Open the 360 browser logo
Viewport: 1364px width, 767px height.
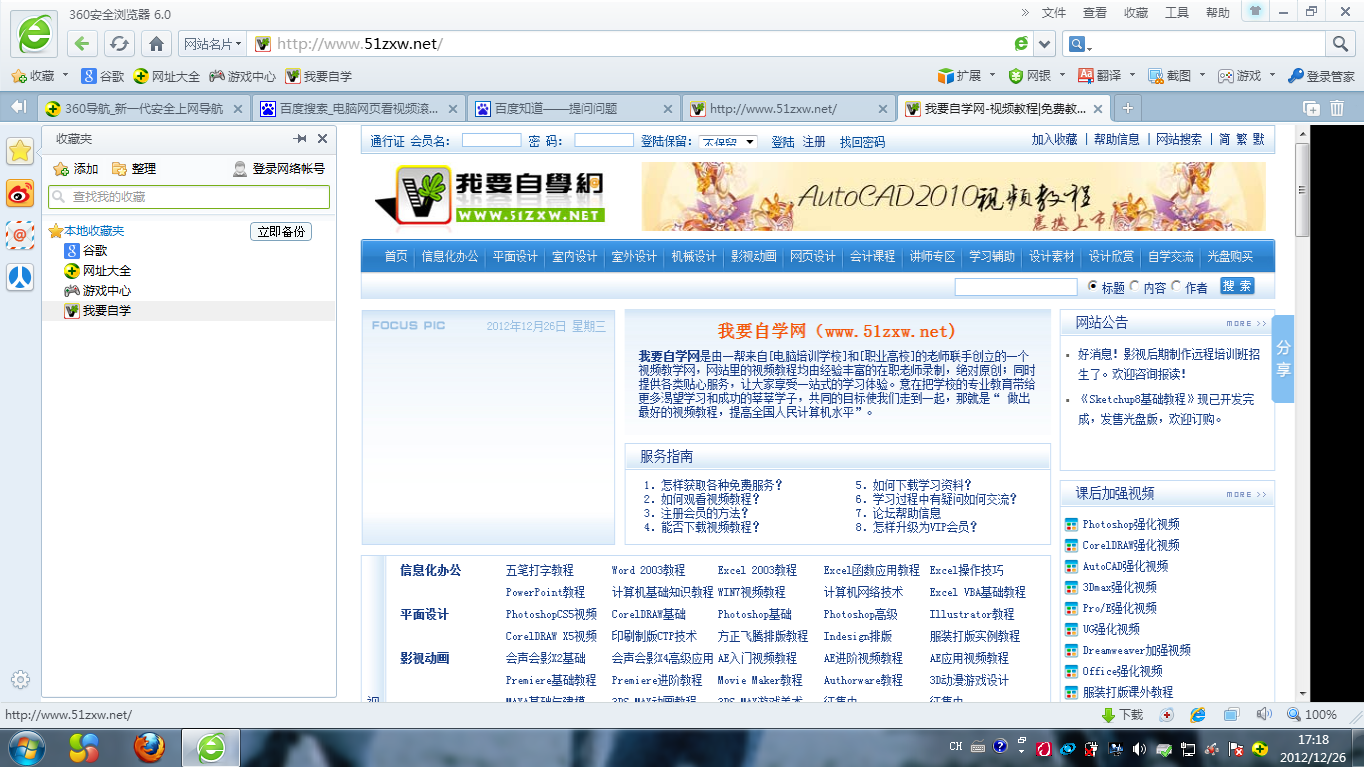(x=34, y=34)
